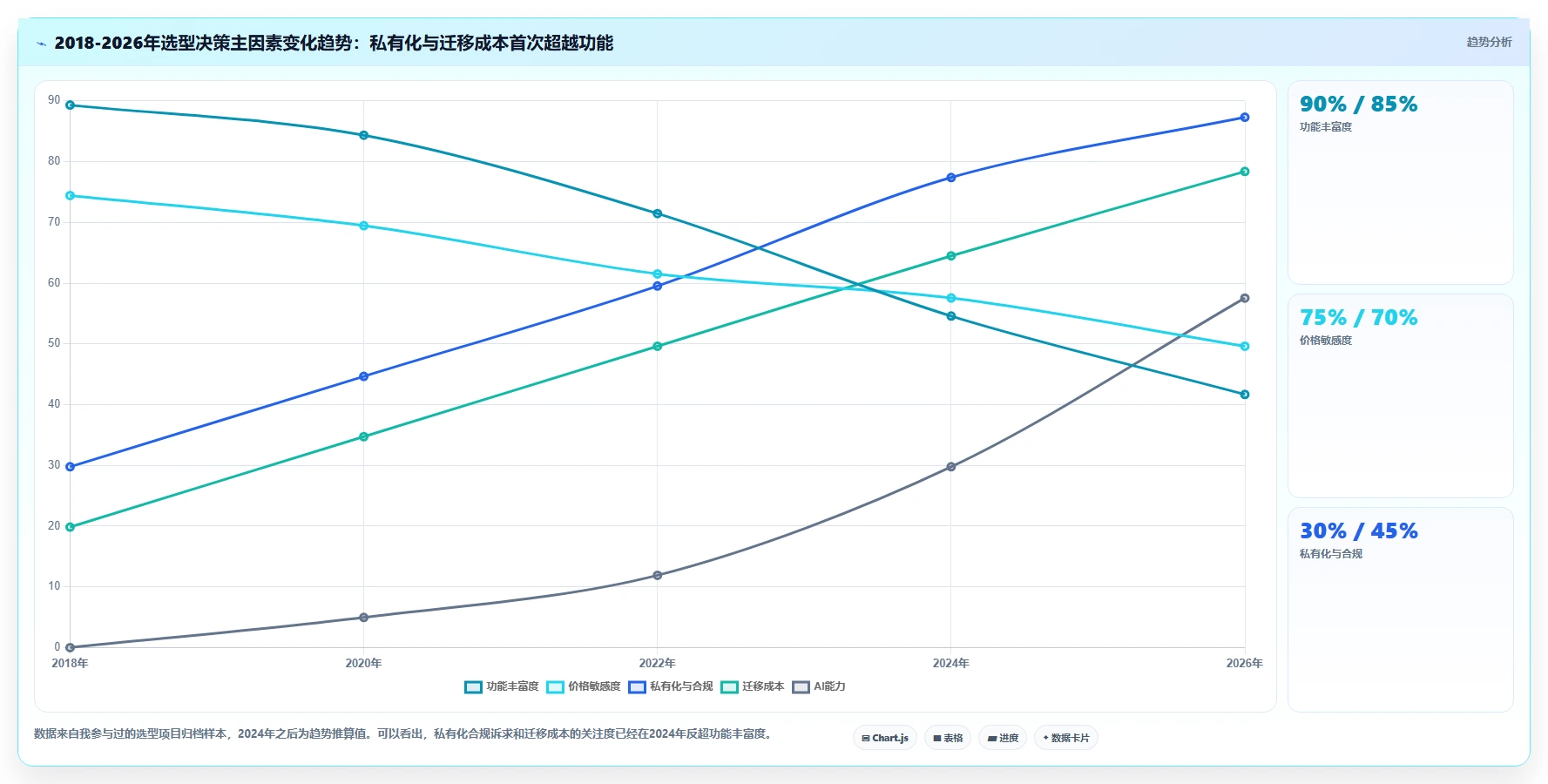
Task: Click the 迁移成本 data point at 2024年
Action: (951, 256)
